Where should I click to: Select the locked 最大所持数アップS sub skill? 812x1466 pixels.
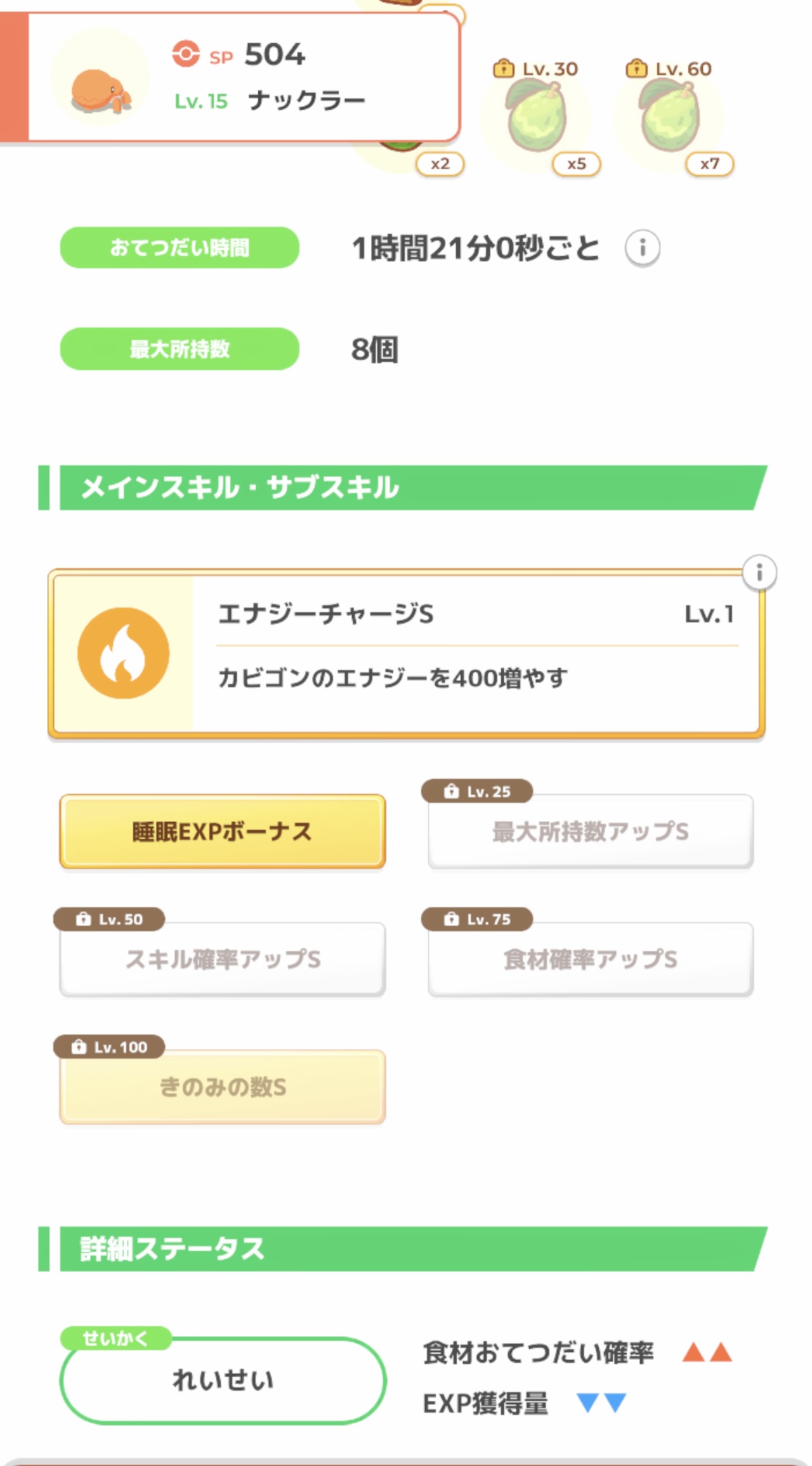tap(590, 832)
